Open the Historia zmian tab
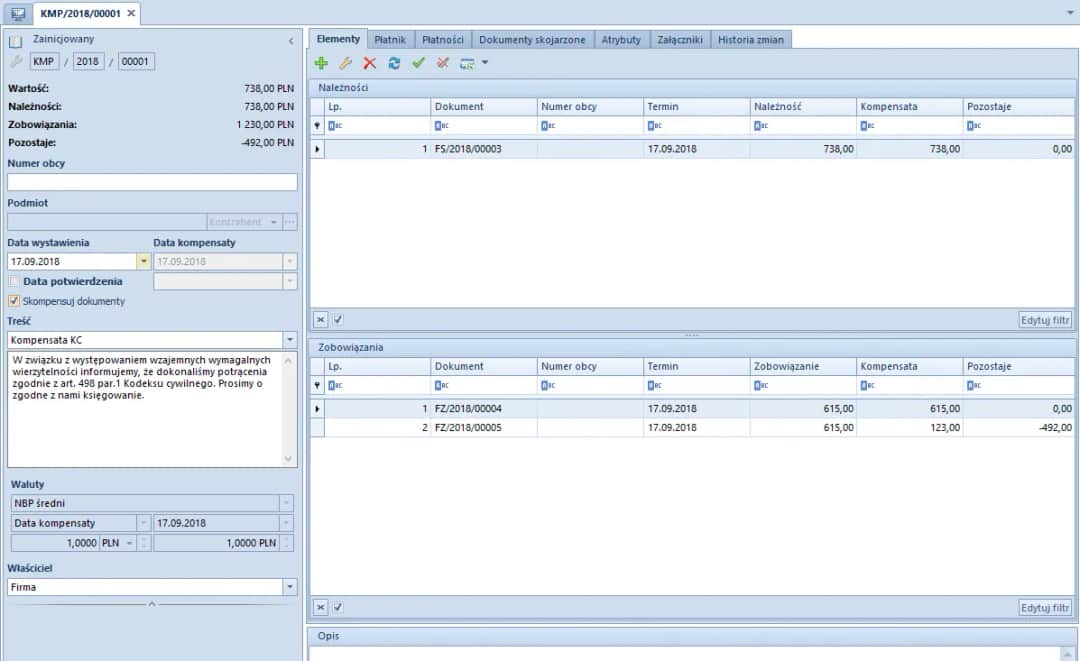The height and width of the screenshot is (661, 1080). (753, 40)
